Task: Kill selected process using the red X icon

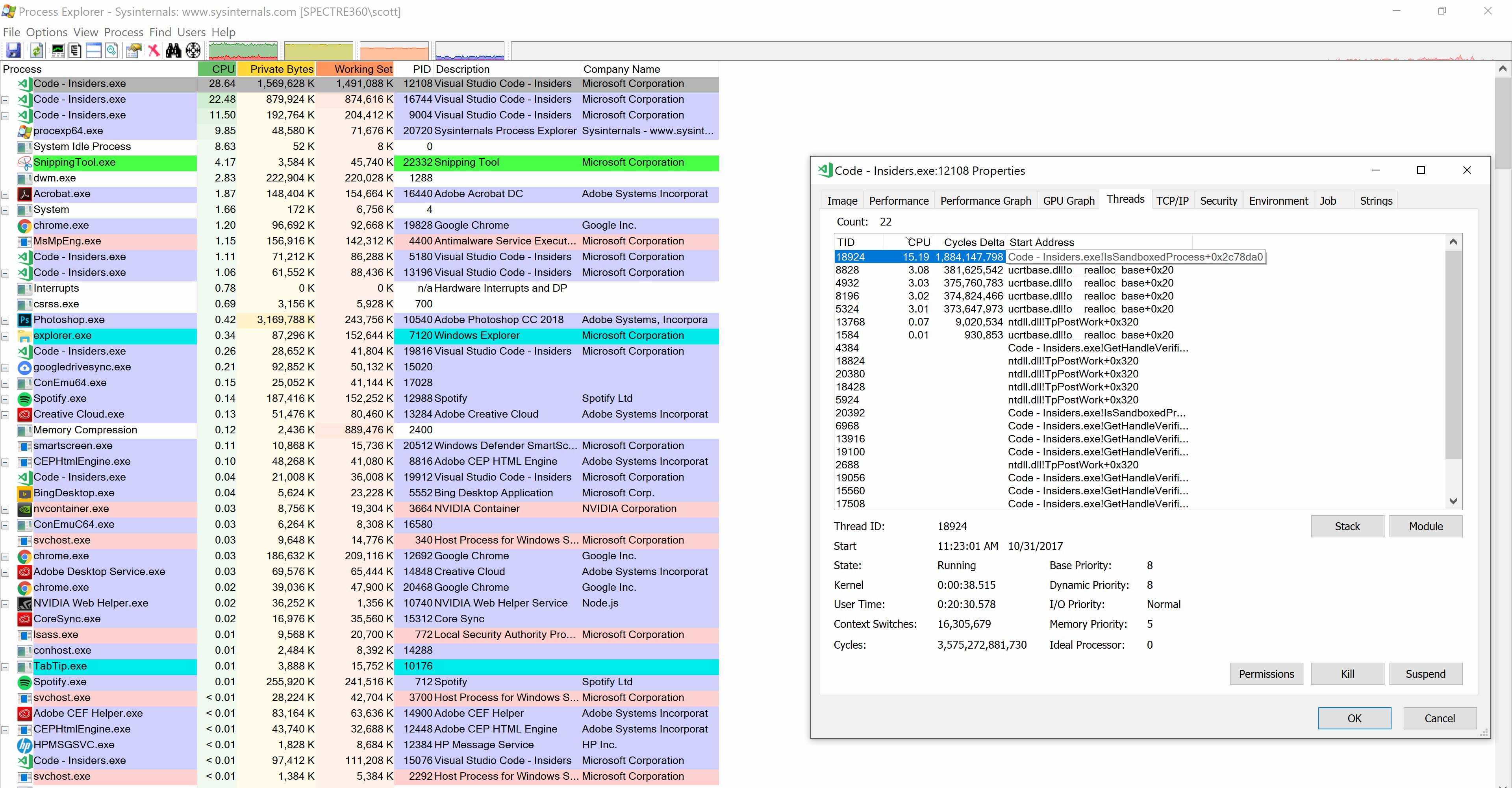Action: pyautogui.click(x=154, y=50)
